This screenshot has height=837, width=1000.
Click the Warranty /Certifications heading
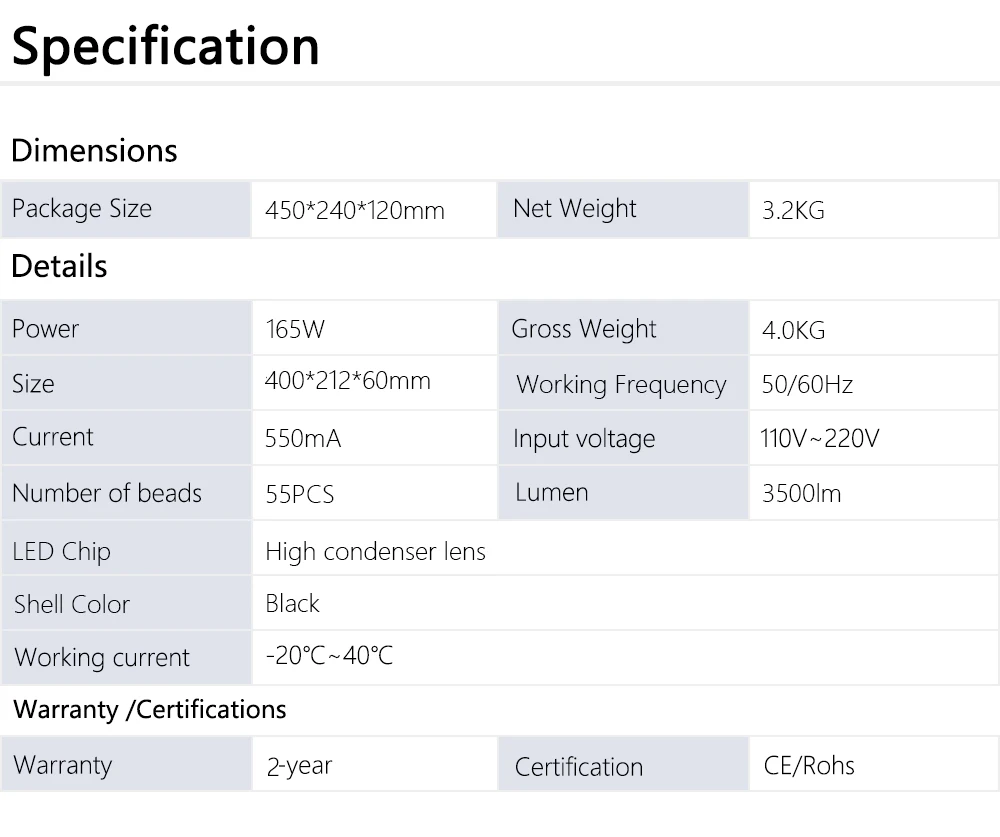tap(150, 710)
